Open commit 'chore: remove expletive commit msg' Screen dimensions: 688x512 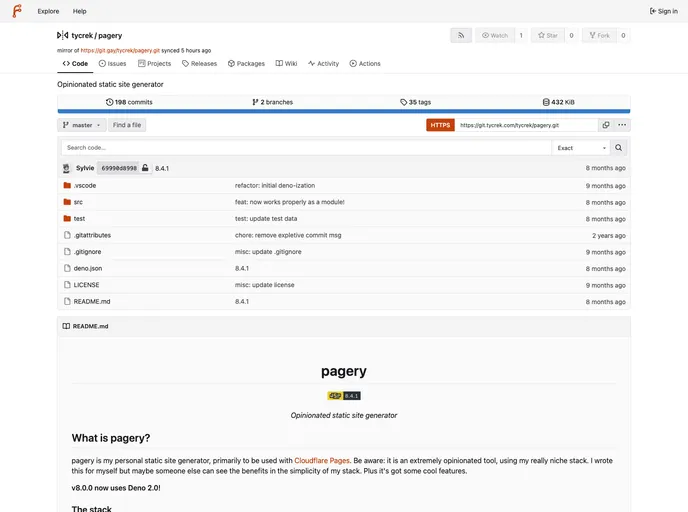pos(288,235)
